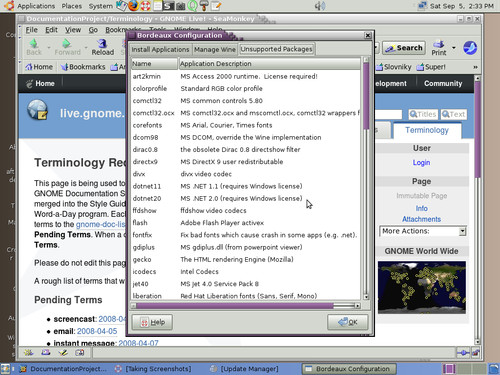Click the Titles search button
The image size is (500, 375).
pos(423,114)
